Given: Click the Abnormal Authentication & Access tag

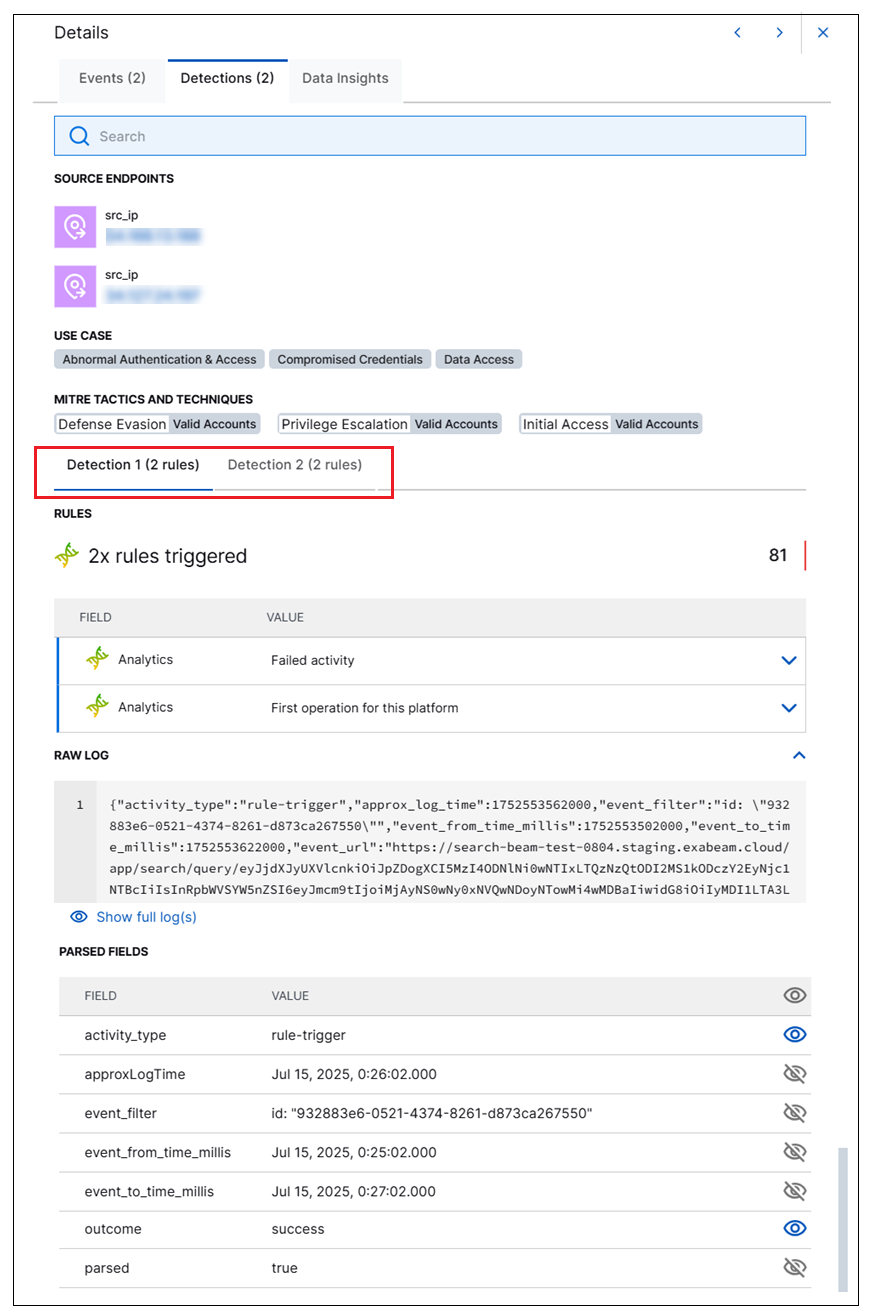Looking at the screenshot, I should (159, 359).
